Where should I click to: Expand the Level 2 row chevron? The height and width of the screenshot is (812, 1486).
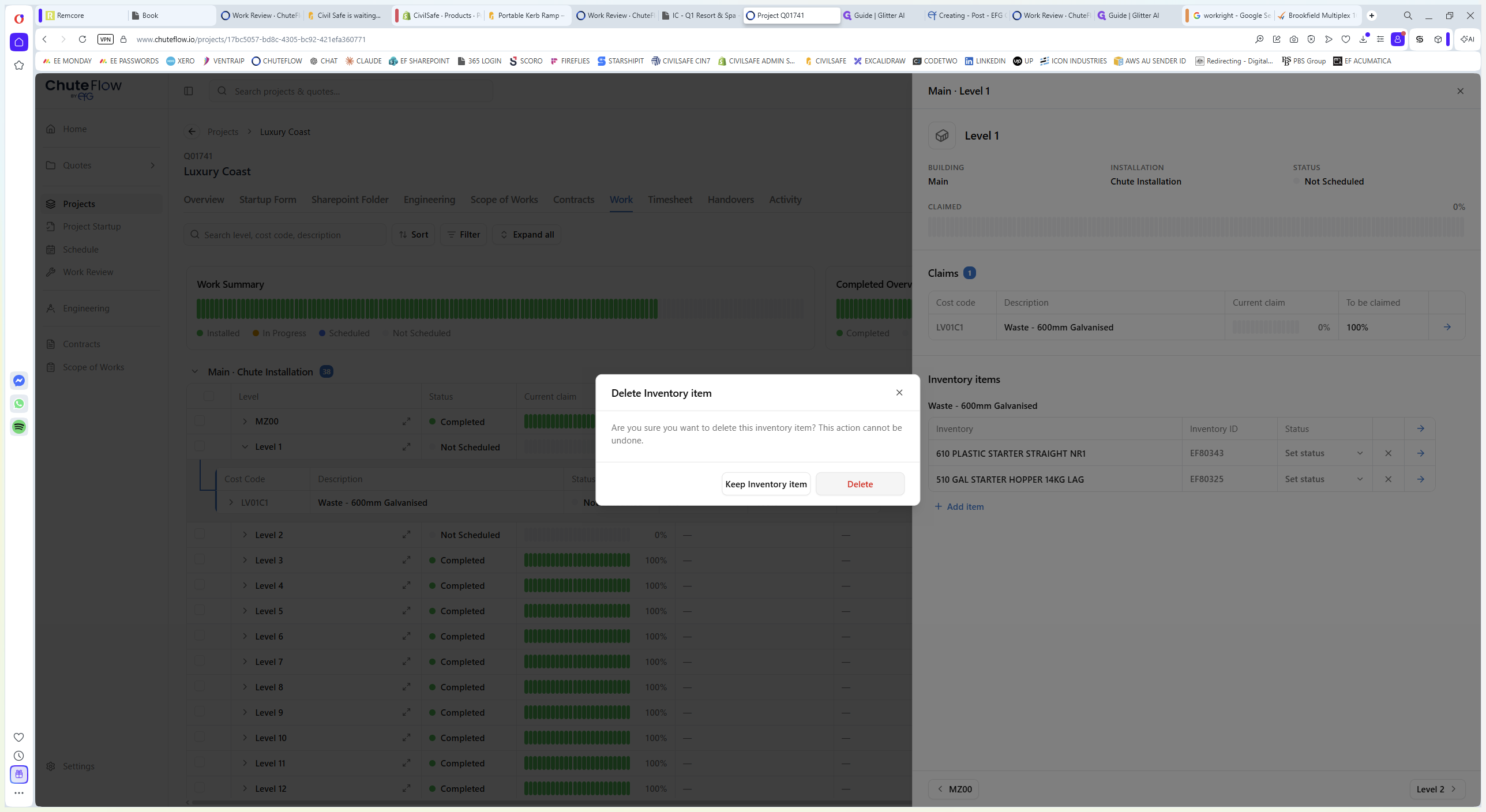click(x=245, y=535)
